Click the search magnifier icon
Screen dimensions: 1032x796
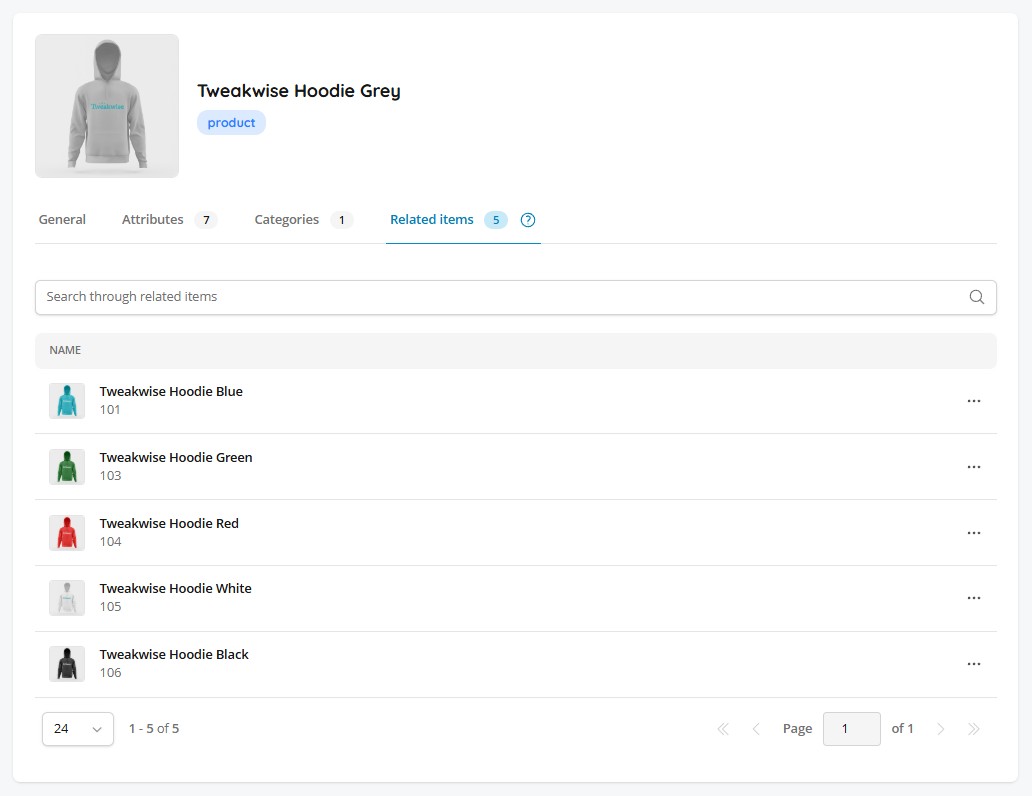pyautogui.click(x=977, y=297)
